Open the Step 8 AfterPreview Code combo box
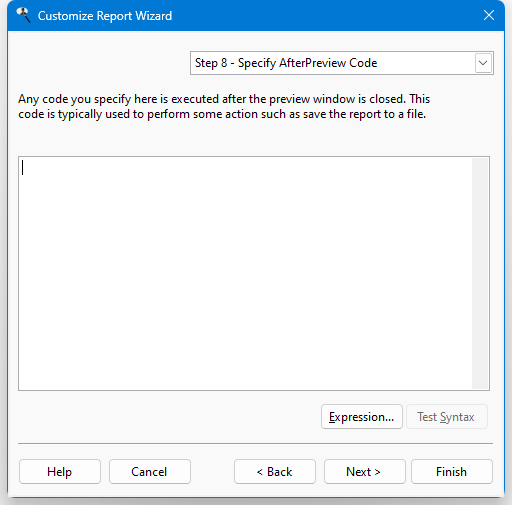 click(342, 63)
